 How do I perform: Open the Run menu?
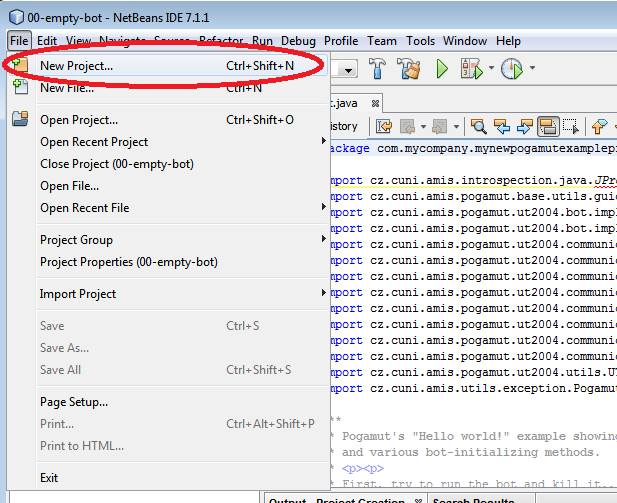262,41
